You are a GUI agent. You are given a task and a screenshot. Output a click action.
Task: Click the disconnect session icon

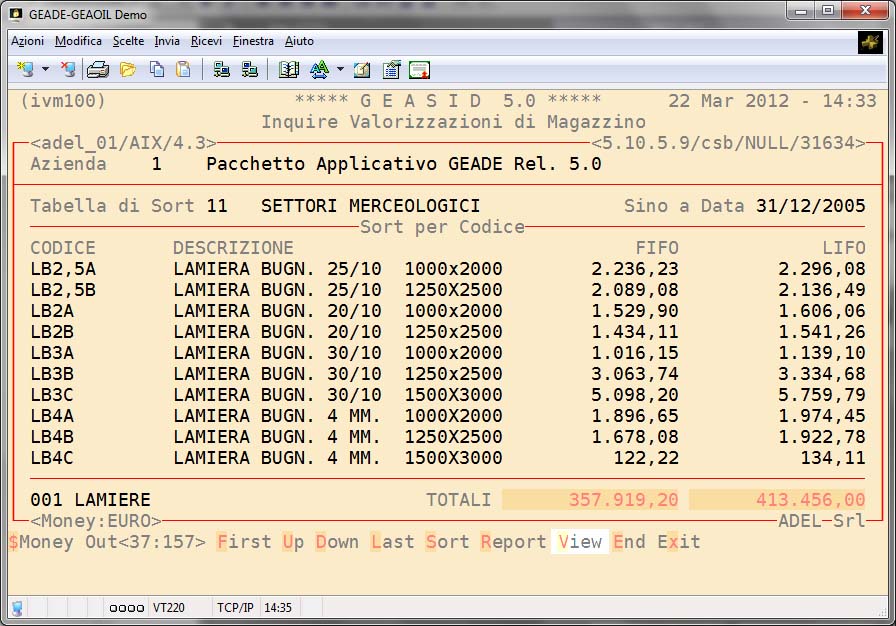67,69
